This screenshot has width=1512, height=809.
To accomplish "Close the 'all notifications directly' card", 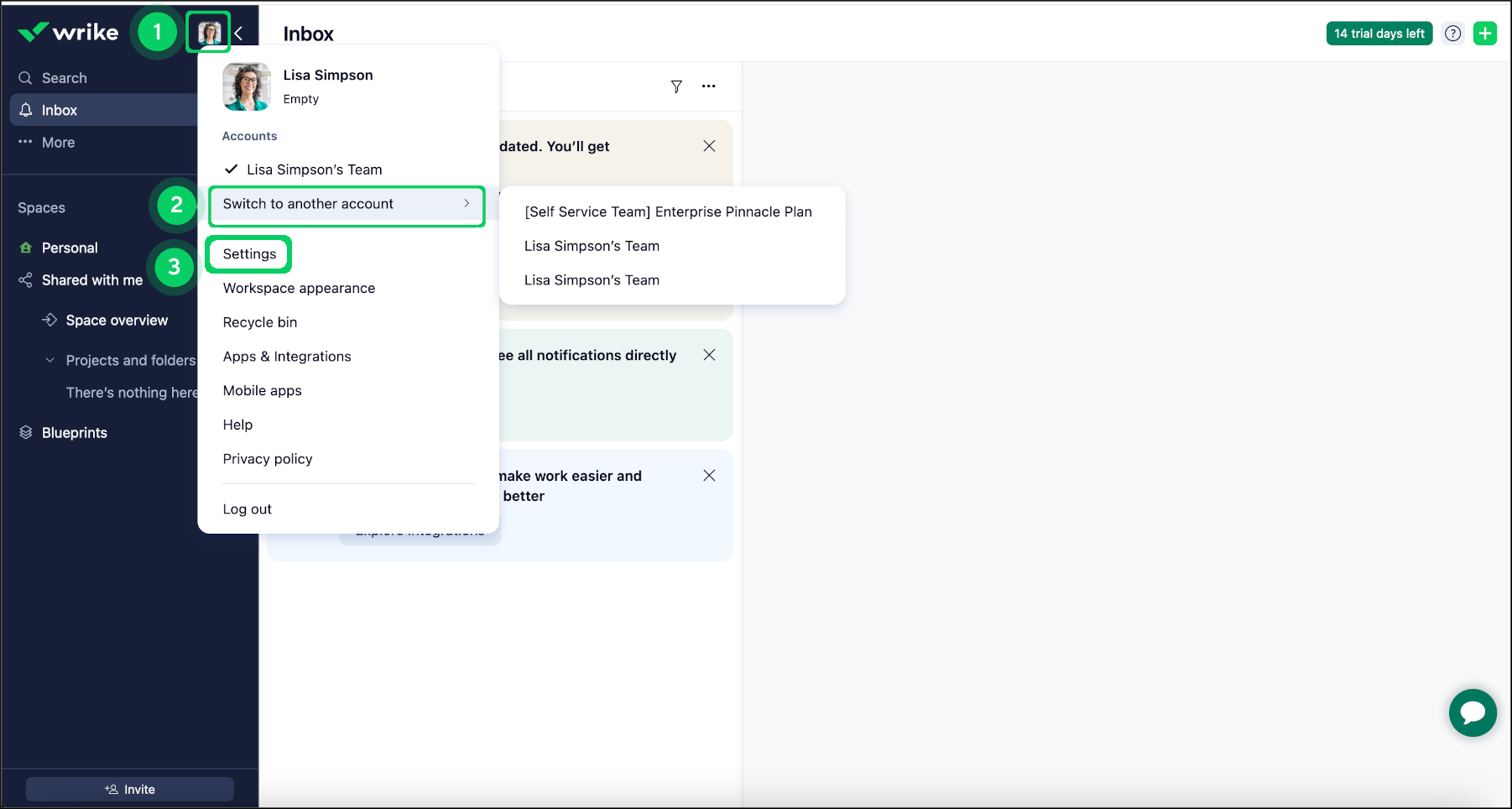I will point(709,355).
